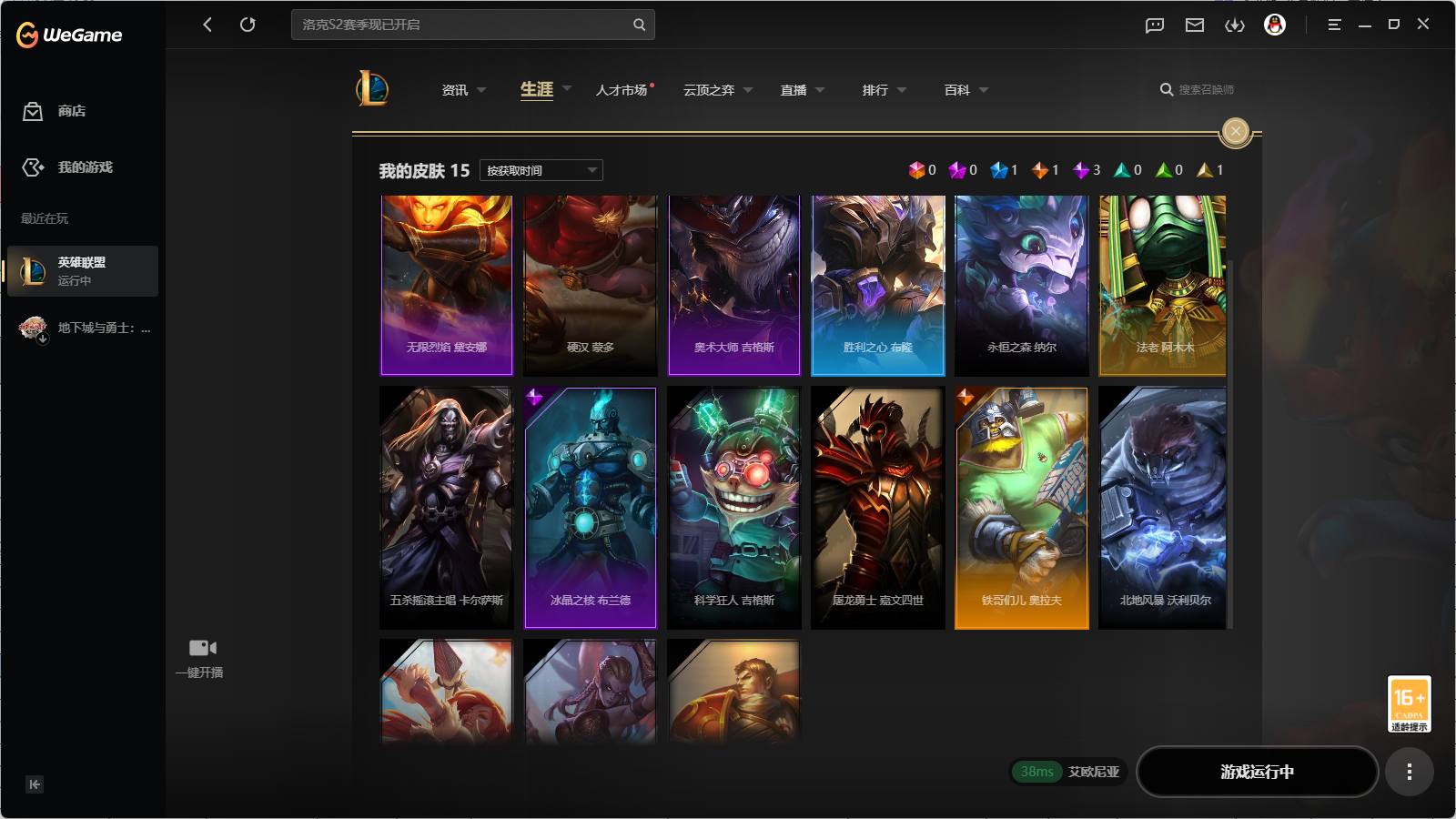Screen dimensions: 1456x819
Task: Select the 科学狂人 吉格斯 skin card
Action: click(x=734, y=508)
